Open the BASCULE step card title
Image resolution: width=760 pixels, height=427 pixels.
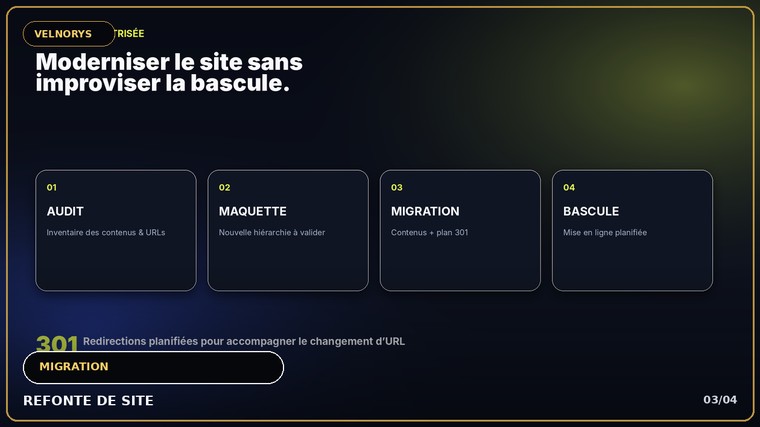point(591,211)
